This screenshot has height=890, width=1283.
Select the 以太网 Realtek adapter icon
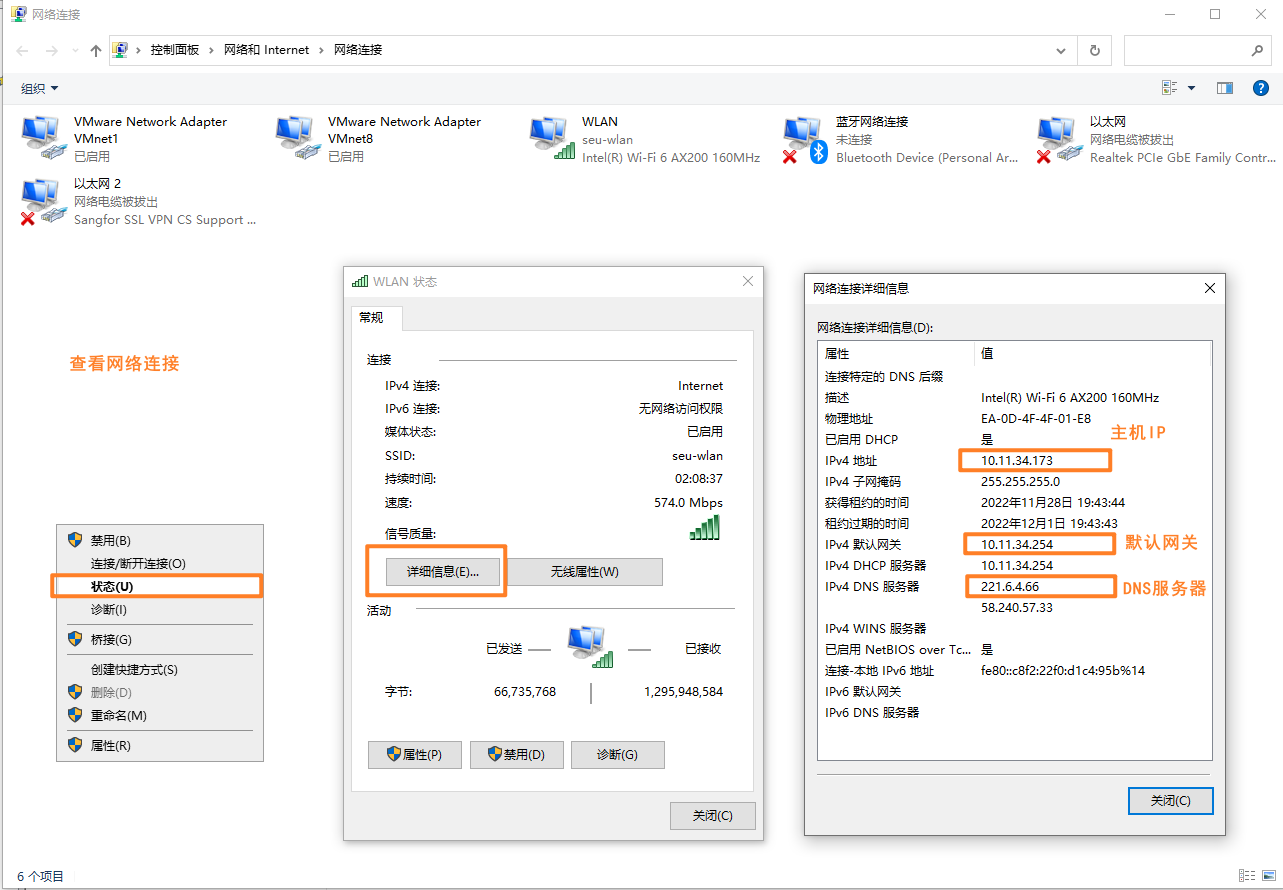coord(1060,138)
